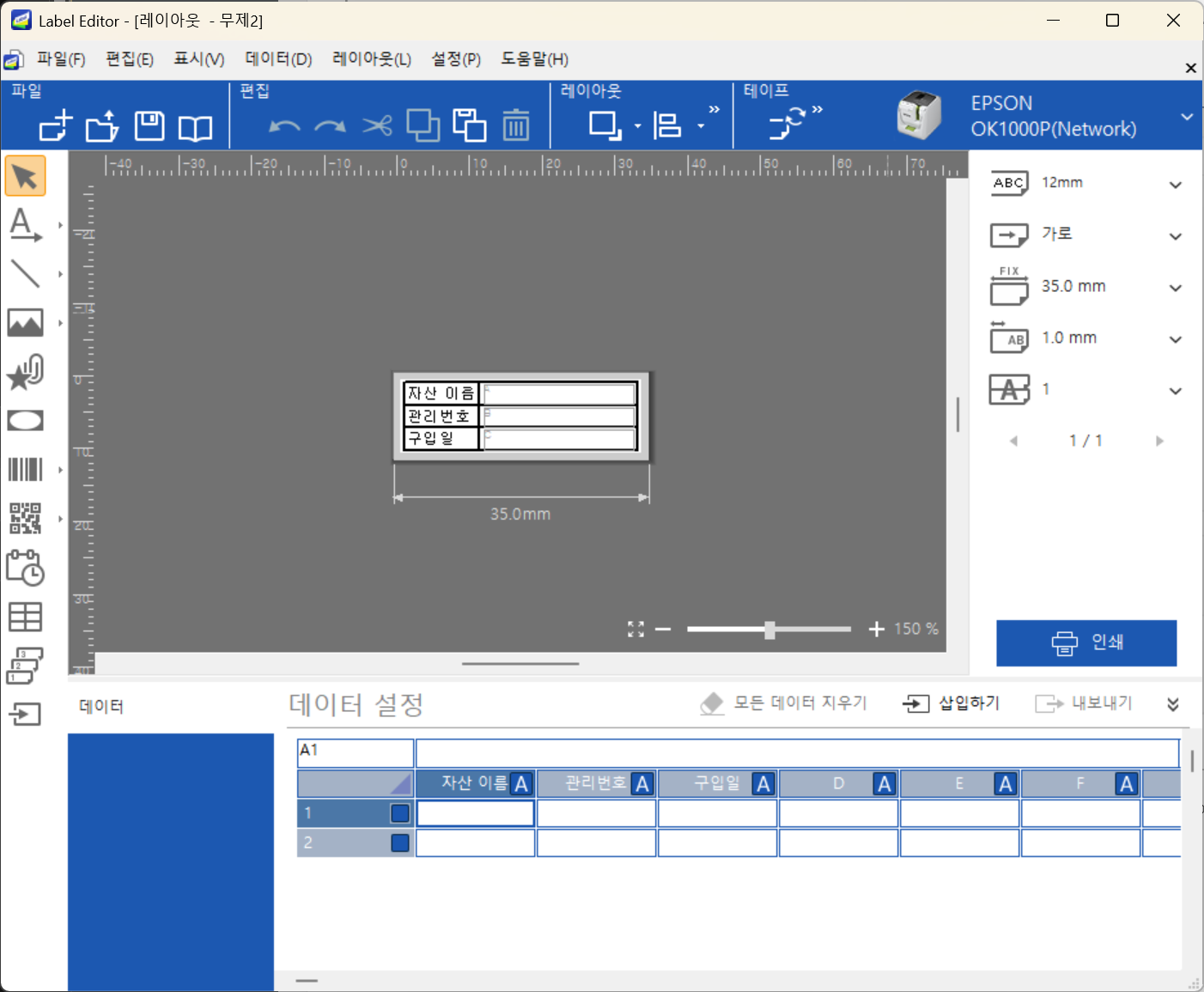Open the layout object size dropdown arrow
1204x992 pixels.
(x=638, y=127)
